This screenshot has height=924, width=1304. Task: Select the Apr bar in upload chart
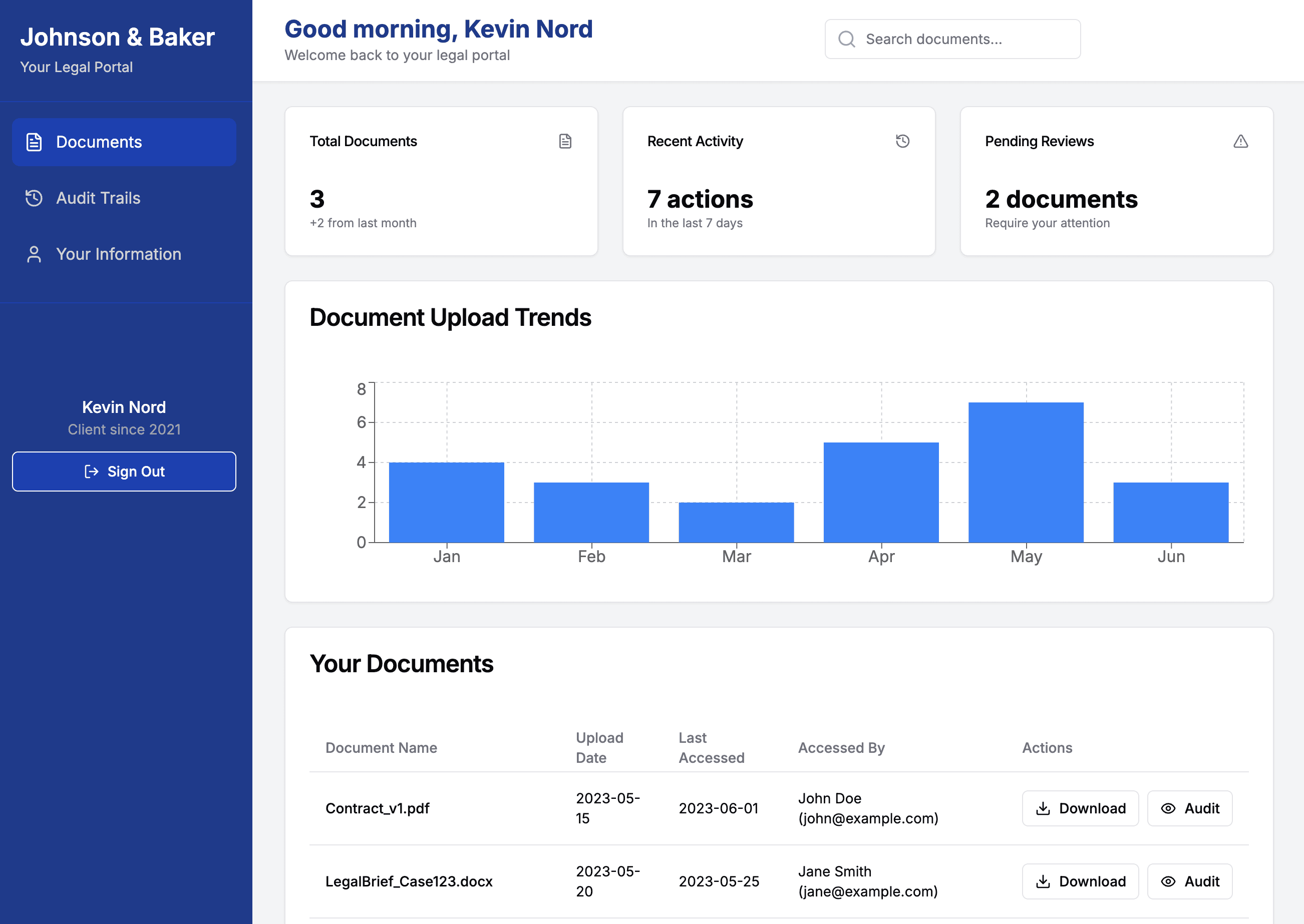coord(881,493)
